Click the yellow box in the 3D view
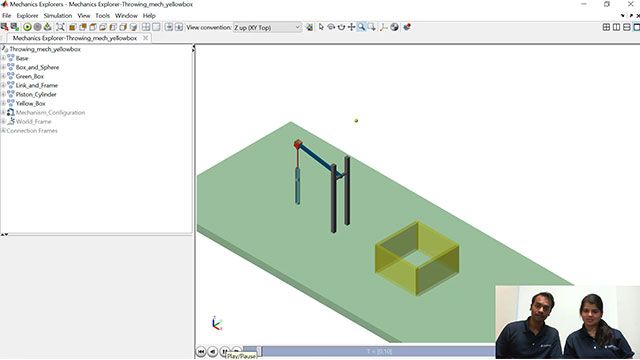Viewport: 640px width, 360px height. coord(417,258)
